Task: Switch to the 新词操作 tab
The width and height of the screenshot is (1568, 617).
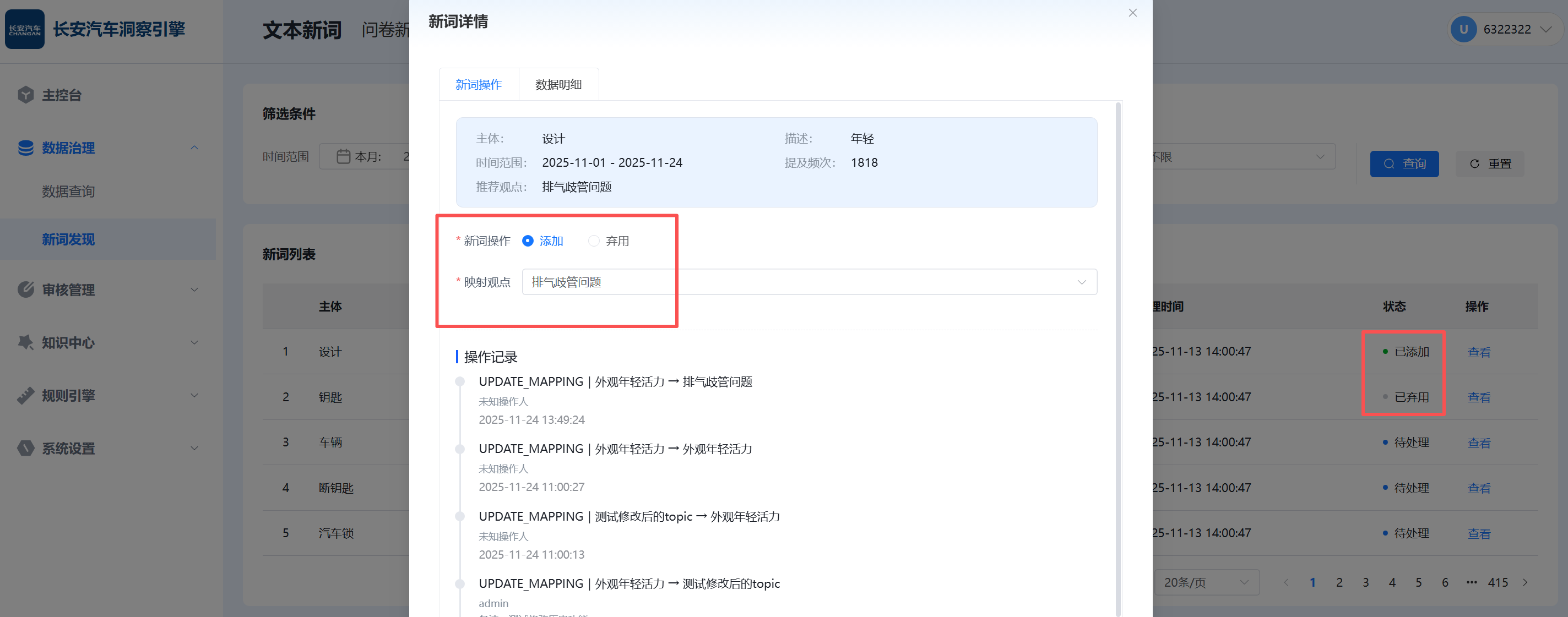Action: tap(479, 85)
